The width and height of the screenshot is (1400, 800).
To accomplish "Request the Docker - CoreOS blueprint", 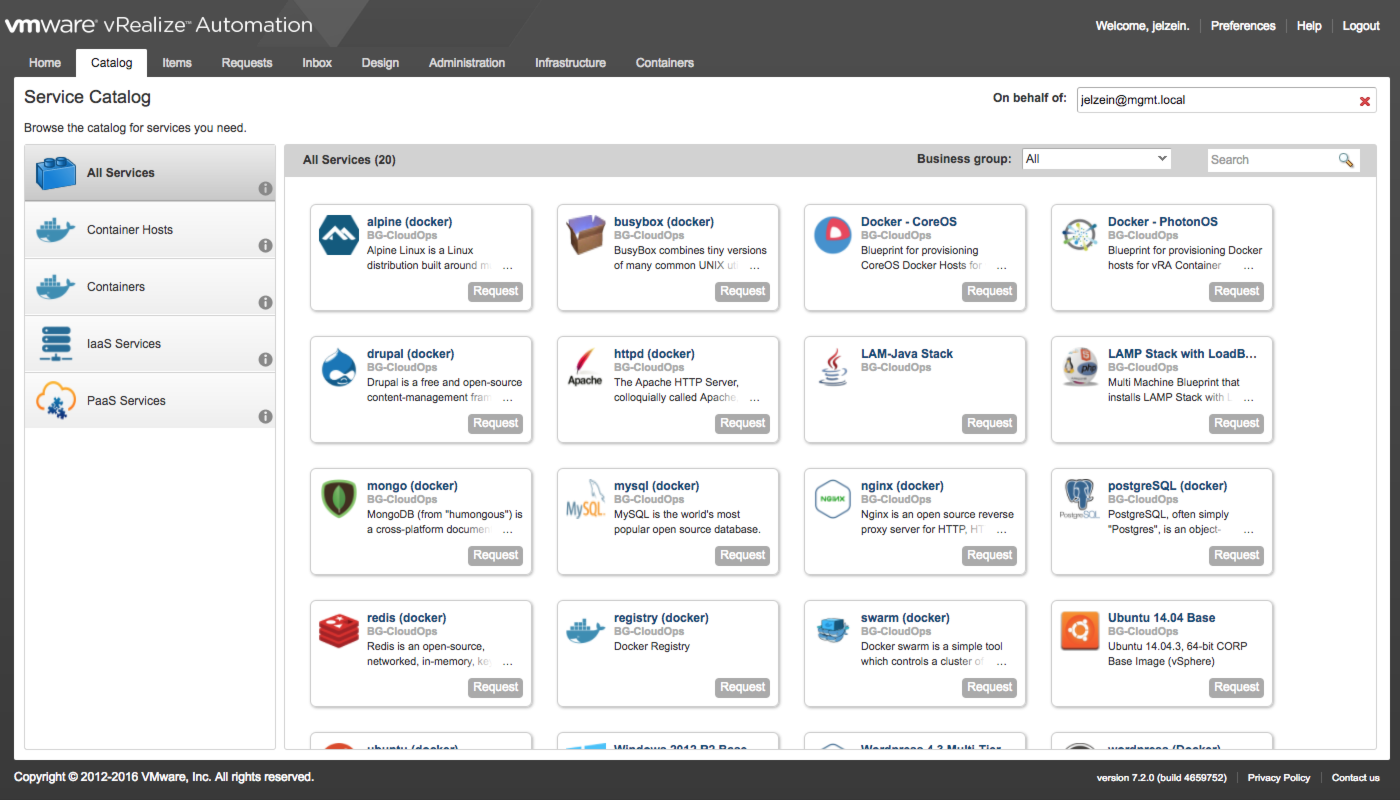I will click(990, 291).
